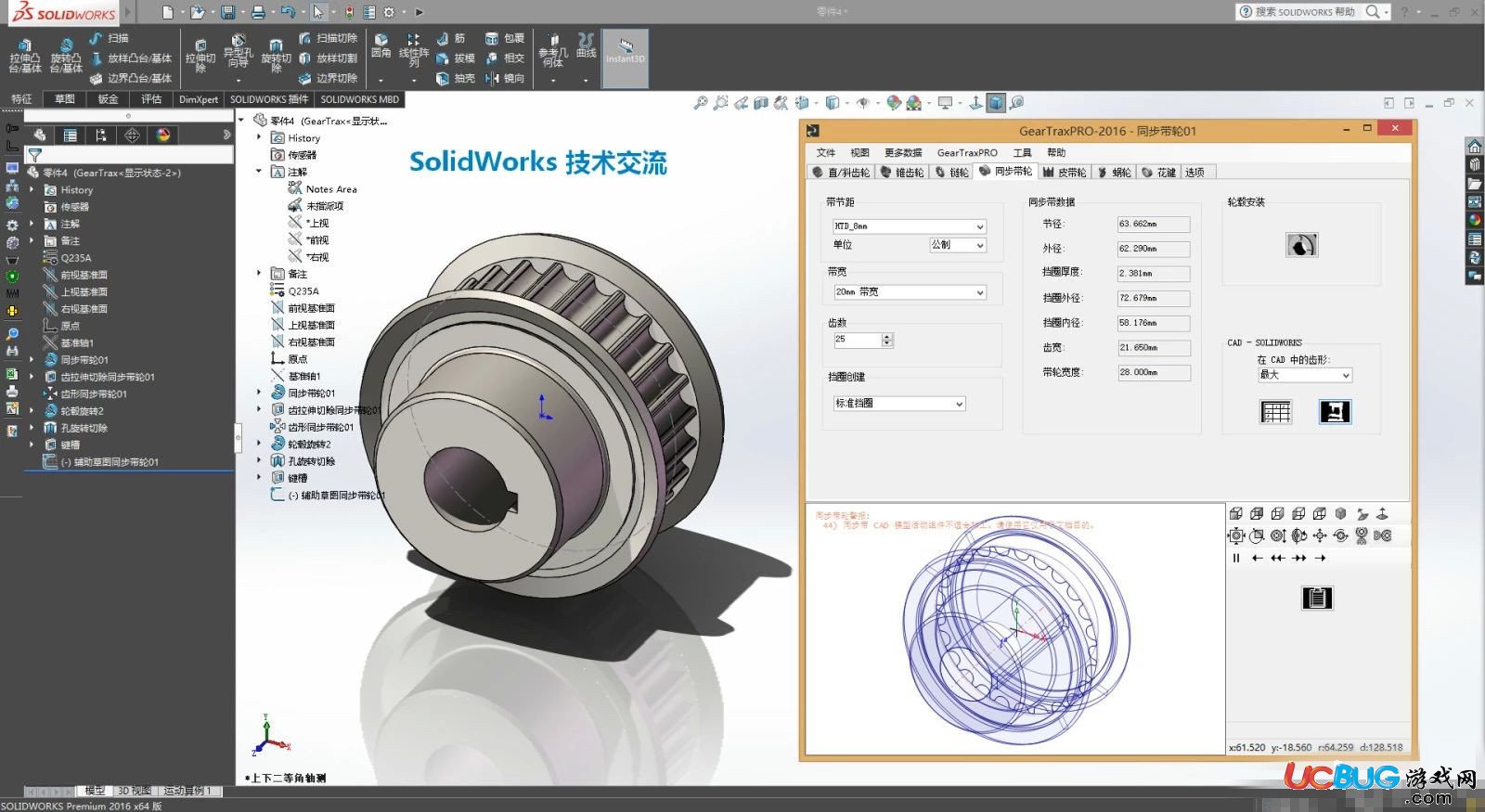The height and width of the screenshot is (812, 1485).
Task: Open the HTD_8mm pitch dropdown
Action: (x=909, y=226)
